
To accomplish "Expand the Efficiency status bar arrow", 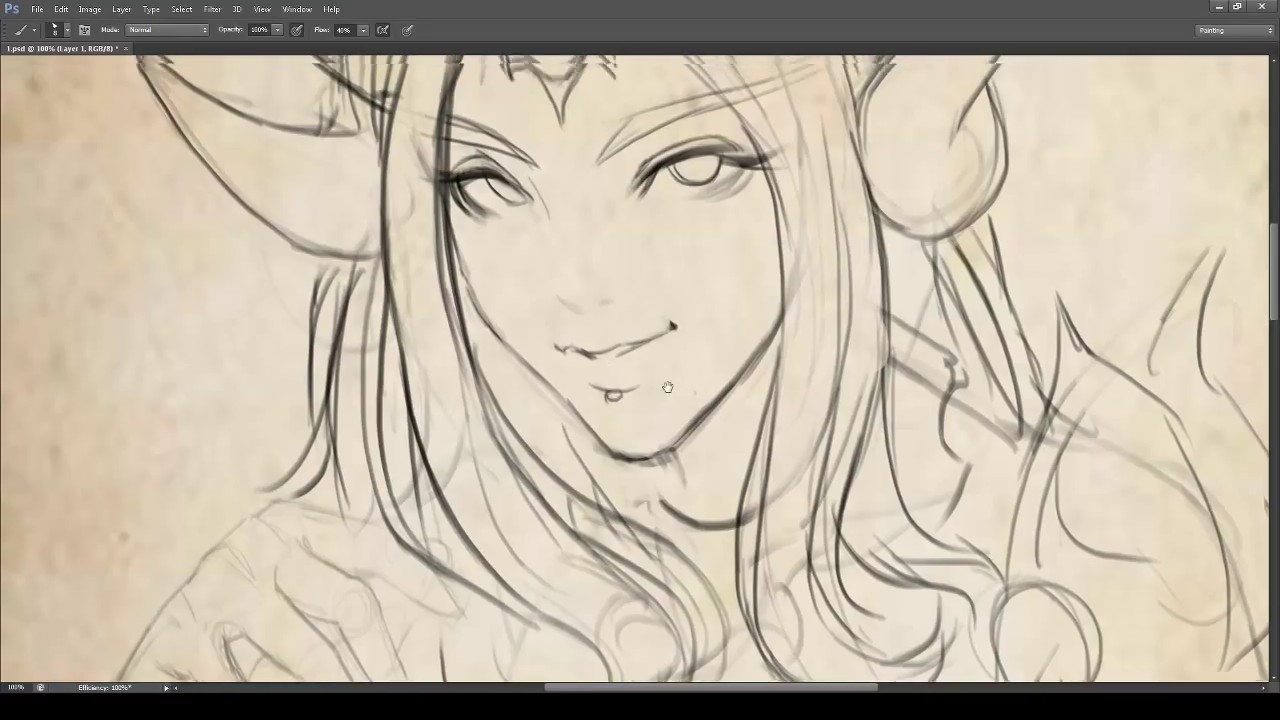I will (x=166, y=688).
